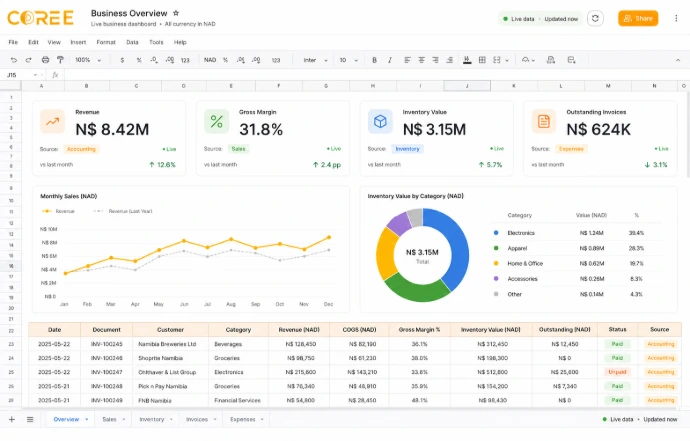Click percent icon right of NAD

pyautogui.click(x=225, y=60)
